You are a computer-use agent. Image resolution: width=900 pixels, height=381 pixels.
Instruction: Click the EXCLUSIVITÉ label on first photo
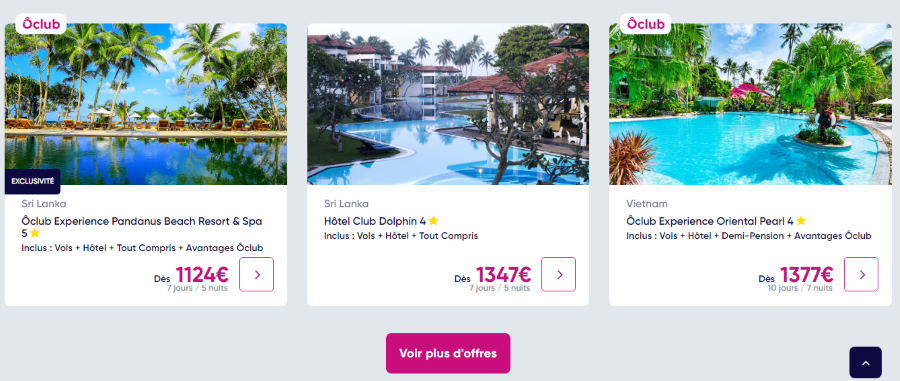tap(33, 181)
